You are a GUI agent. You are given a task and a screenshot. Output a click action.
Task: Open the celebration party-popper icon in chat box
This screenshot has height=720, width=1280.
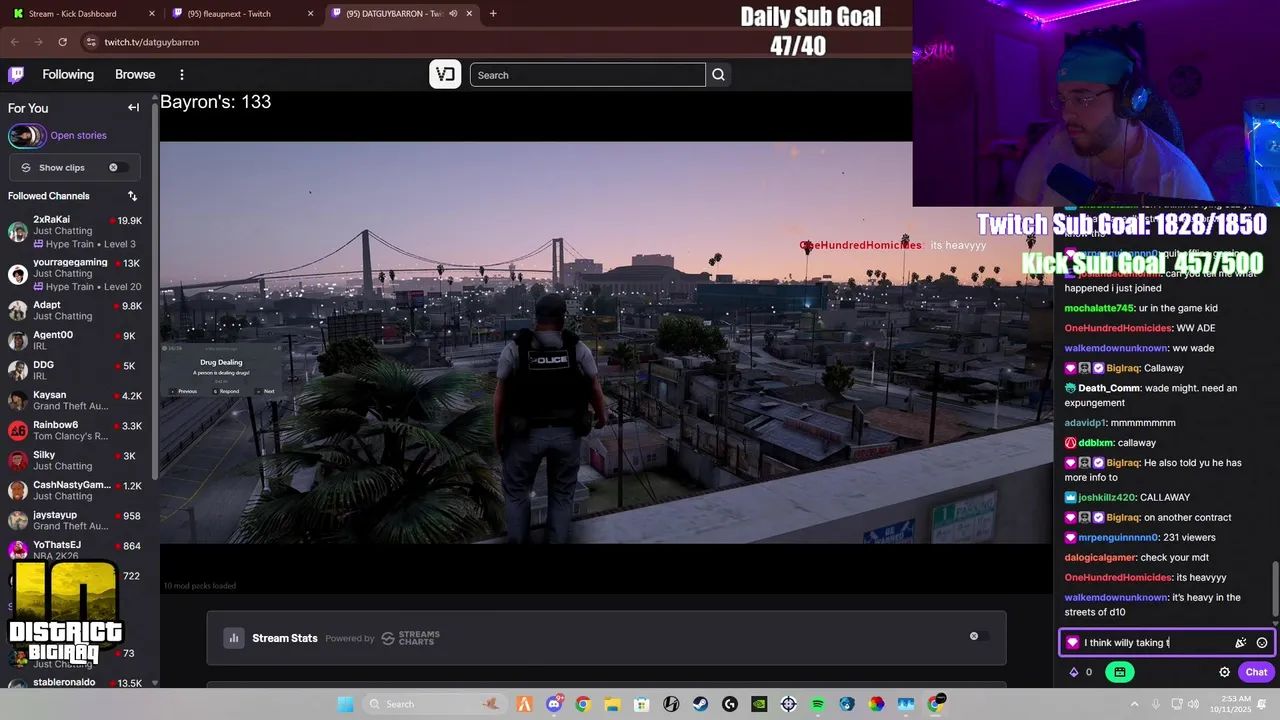pyautogui.click(x=1241, y=643)
